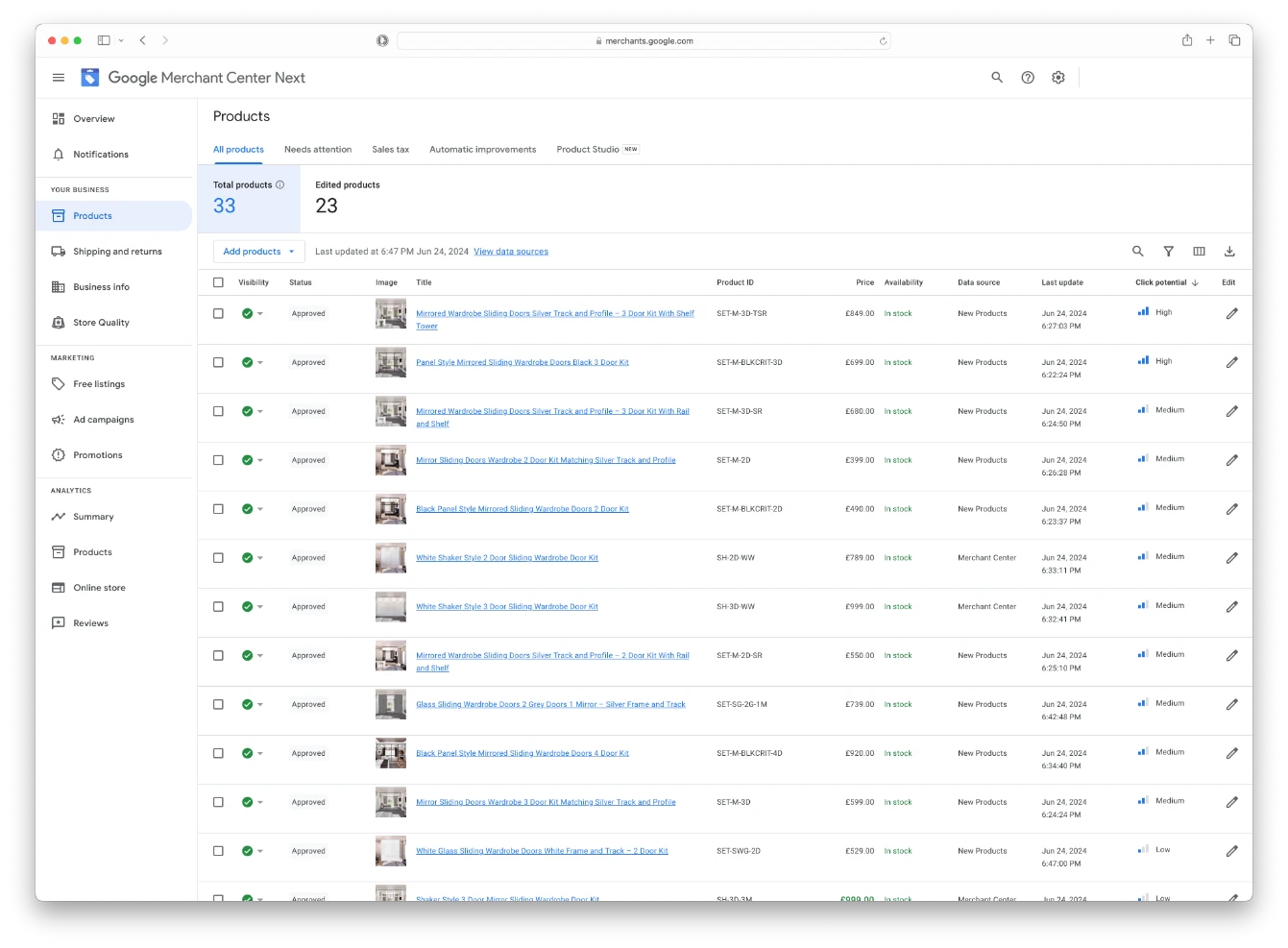
Task: Click the Merchant Center logo icon
Action: [90, 78]
